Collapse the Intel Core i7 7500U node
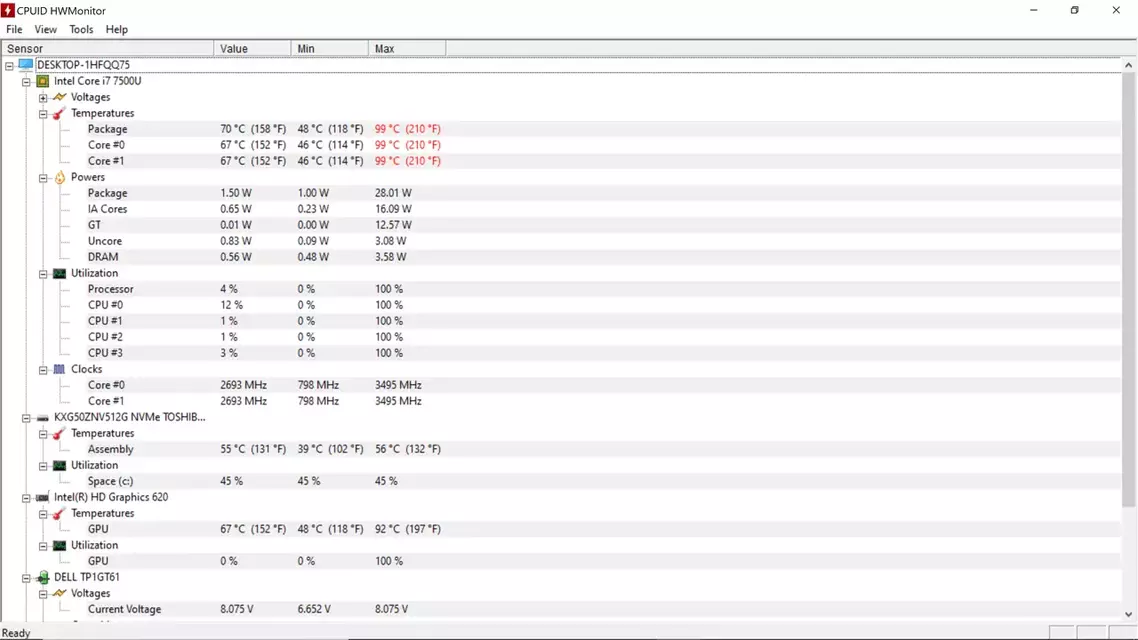 (x=26, y=81)
